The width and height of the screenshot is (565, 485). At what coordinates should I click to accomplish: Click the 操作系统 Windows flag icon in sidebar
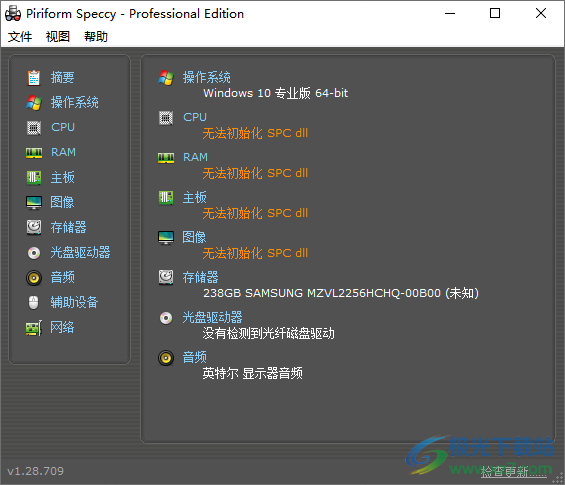pos(34,103)
